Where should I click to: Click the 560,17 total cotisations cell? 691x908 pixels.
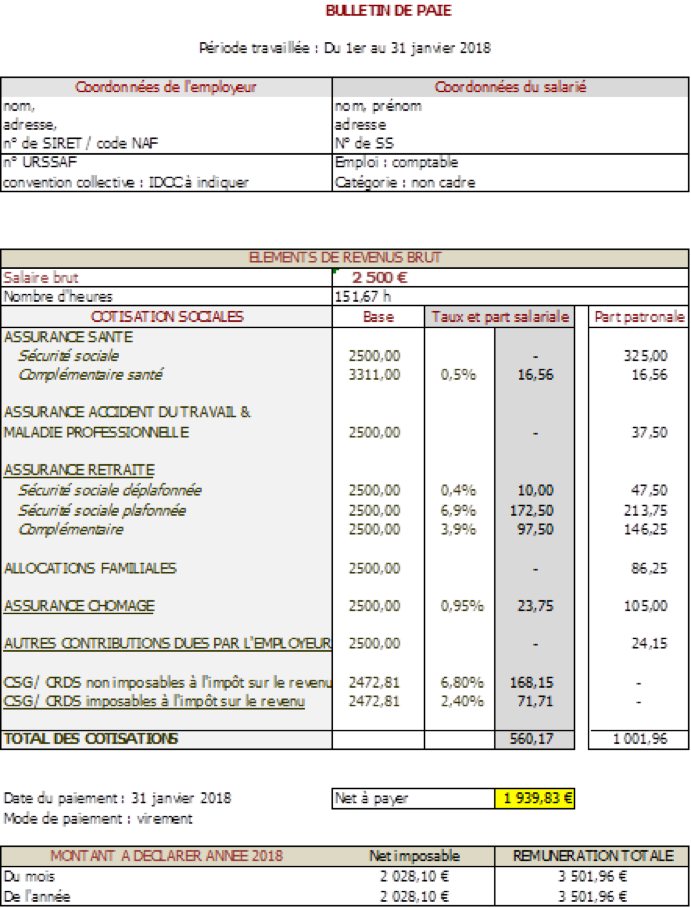point(536,739)
